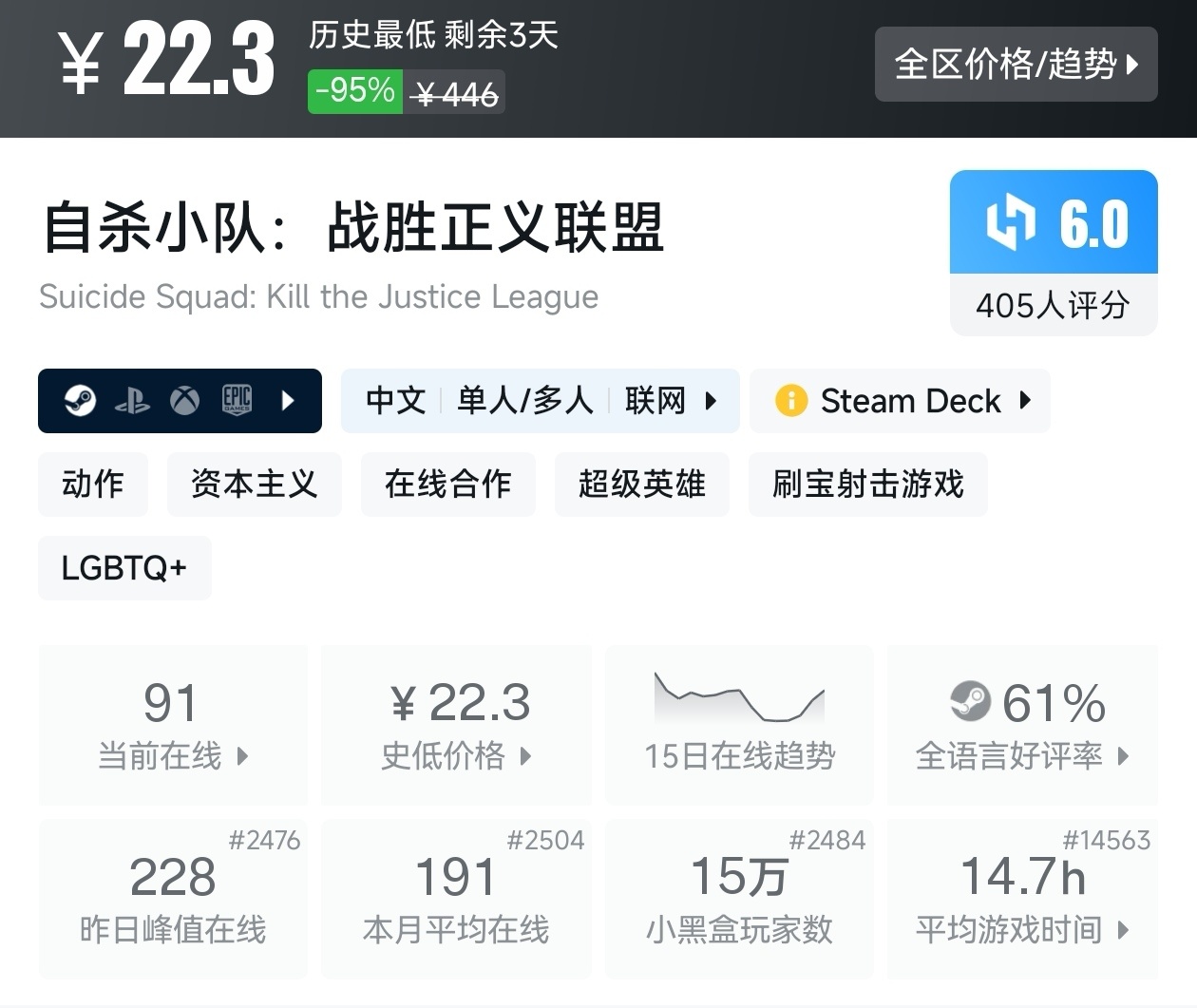View the 405人评分 ratings count

point(1054,305)
